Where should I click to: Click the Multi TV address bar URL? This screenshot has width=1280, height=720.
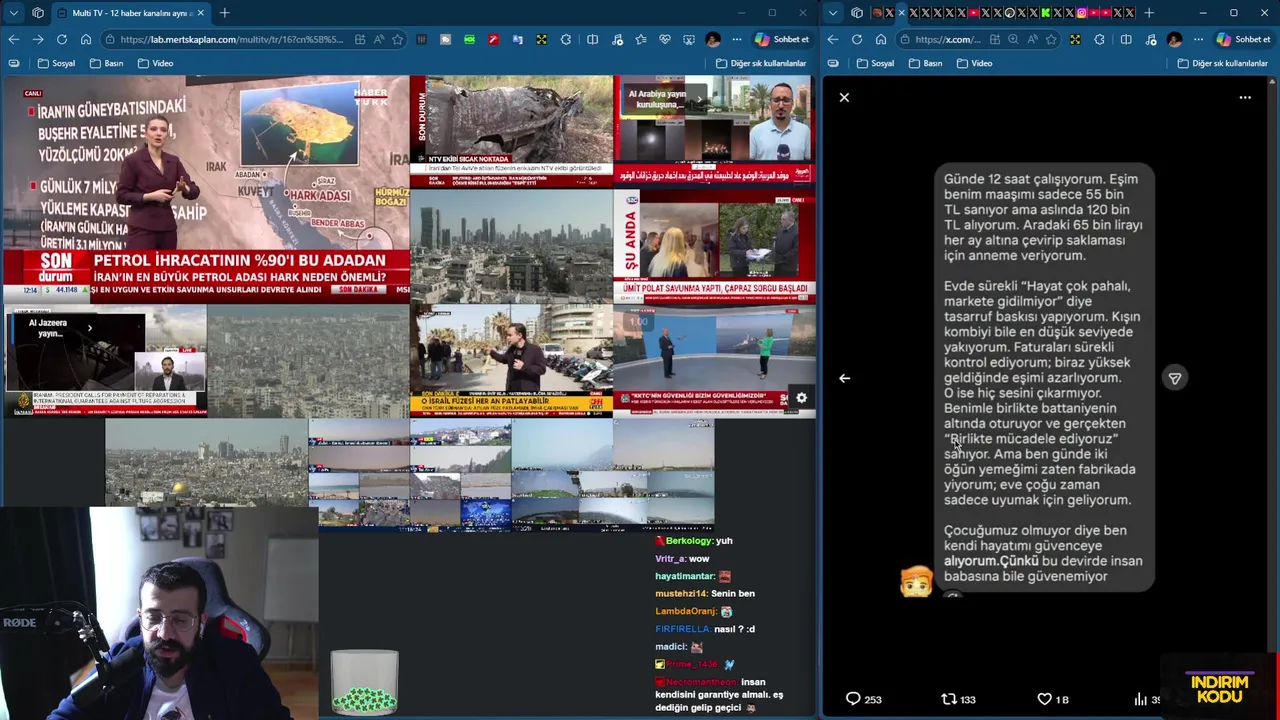point(234,39)
